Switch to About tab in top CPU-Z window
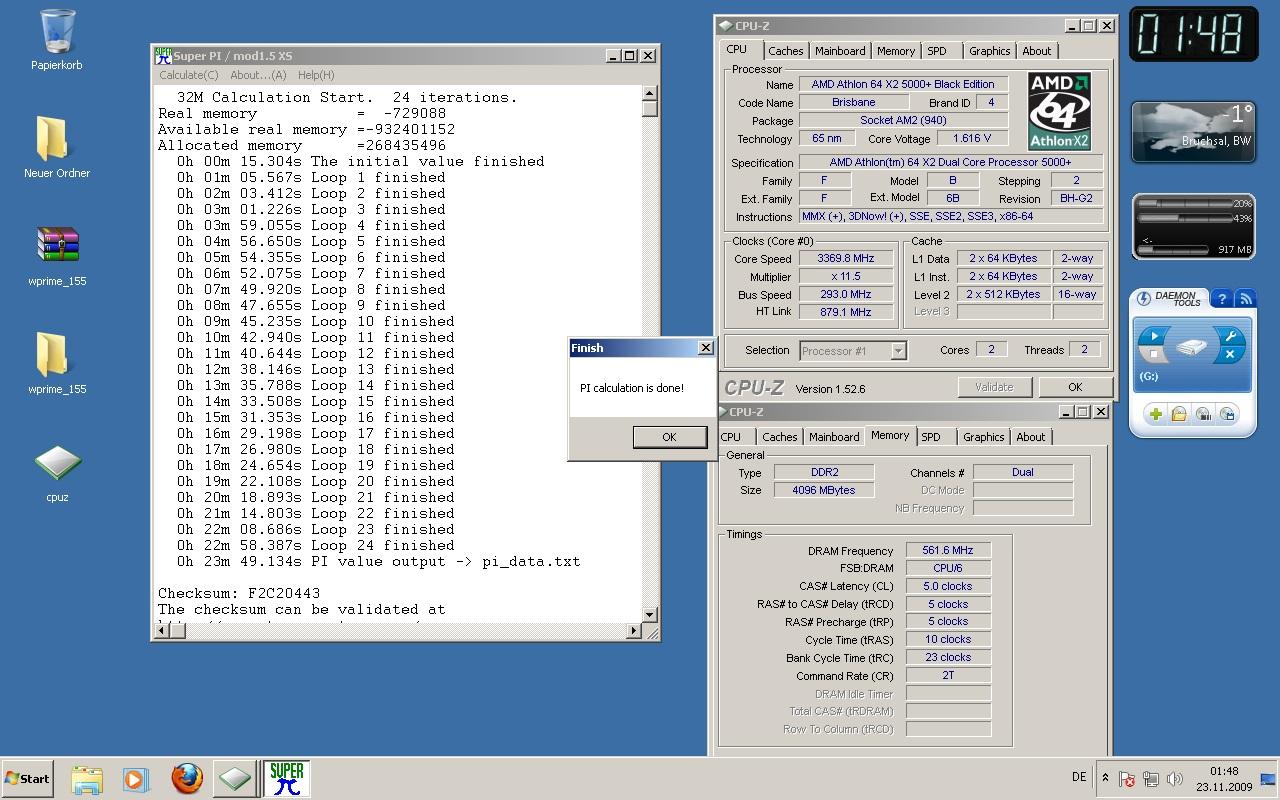Image resolution: width=1280 pixels, height=800 pixels. tap(1036, 51)
